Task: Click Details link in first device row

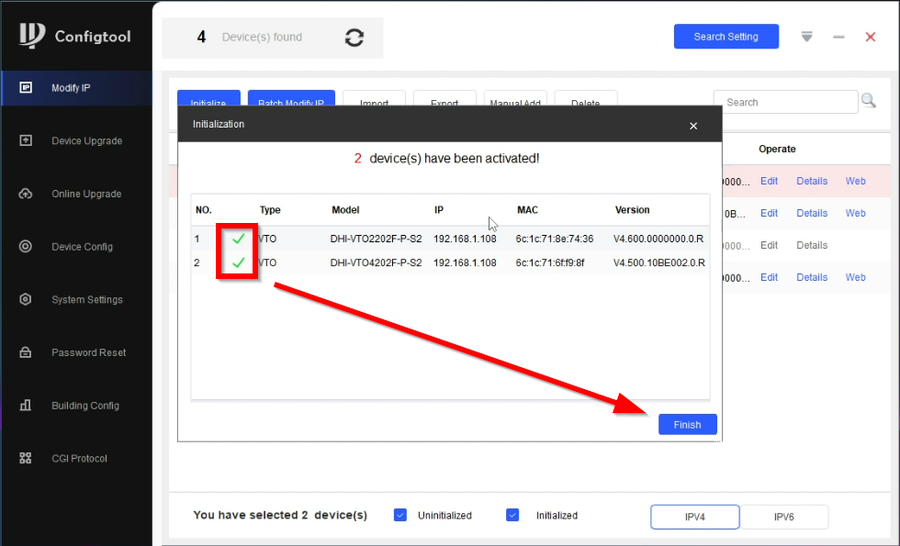Action: click(x=812, y=181)
